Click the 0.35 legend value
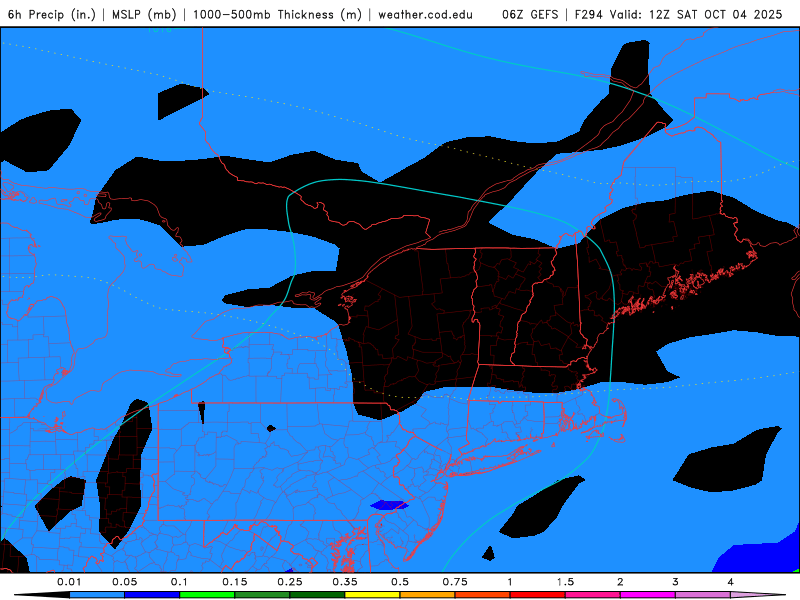Viewport: 800px width, 600px height. pyautogui.click(x=345, y=582)
